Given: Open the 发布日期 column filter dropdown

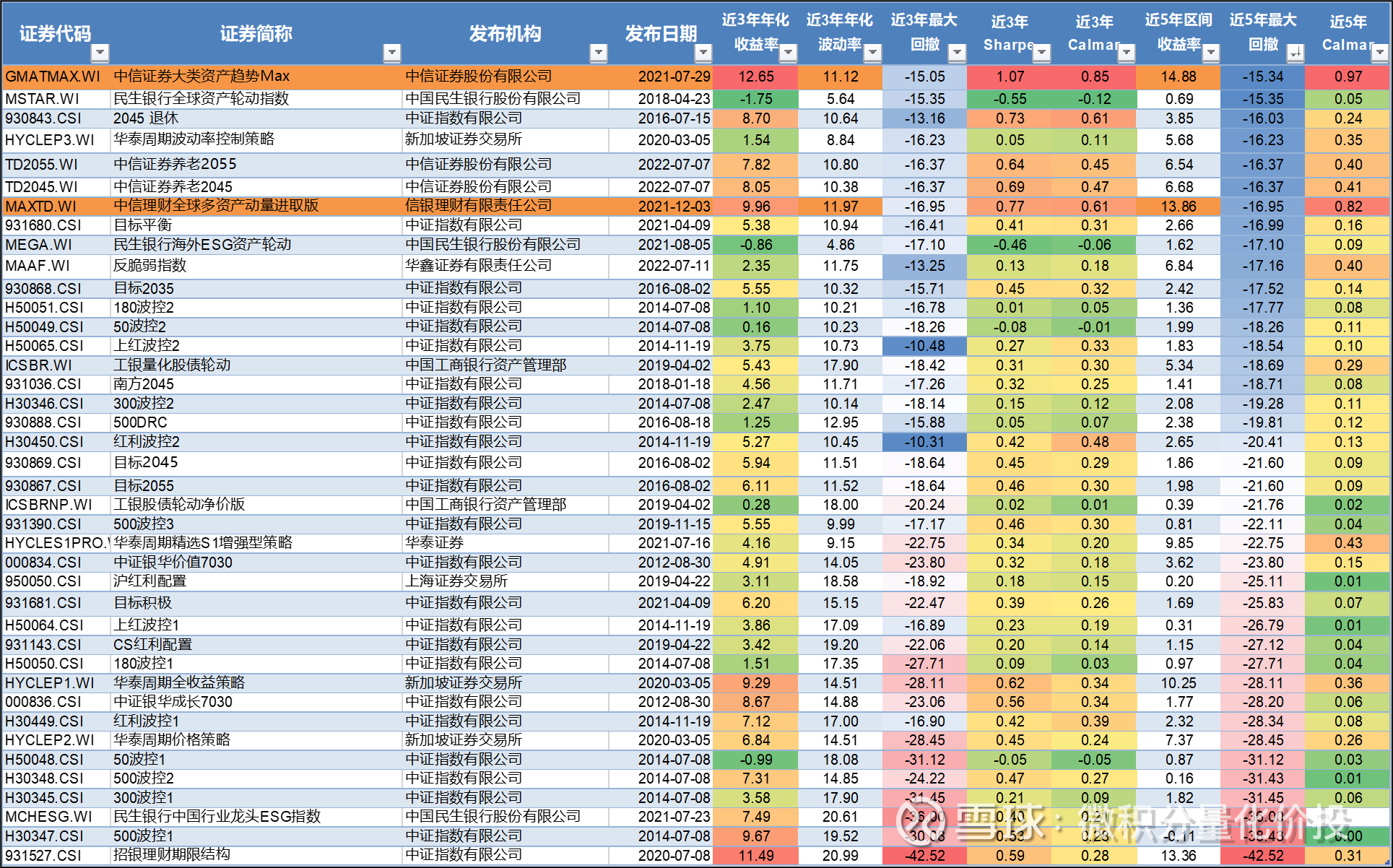Looking at the screenshot, I should click(x=703, y=53).
